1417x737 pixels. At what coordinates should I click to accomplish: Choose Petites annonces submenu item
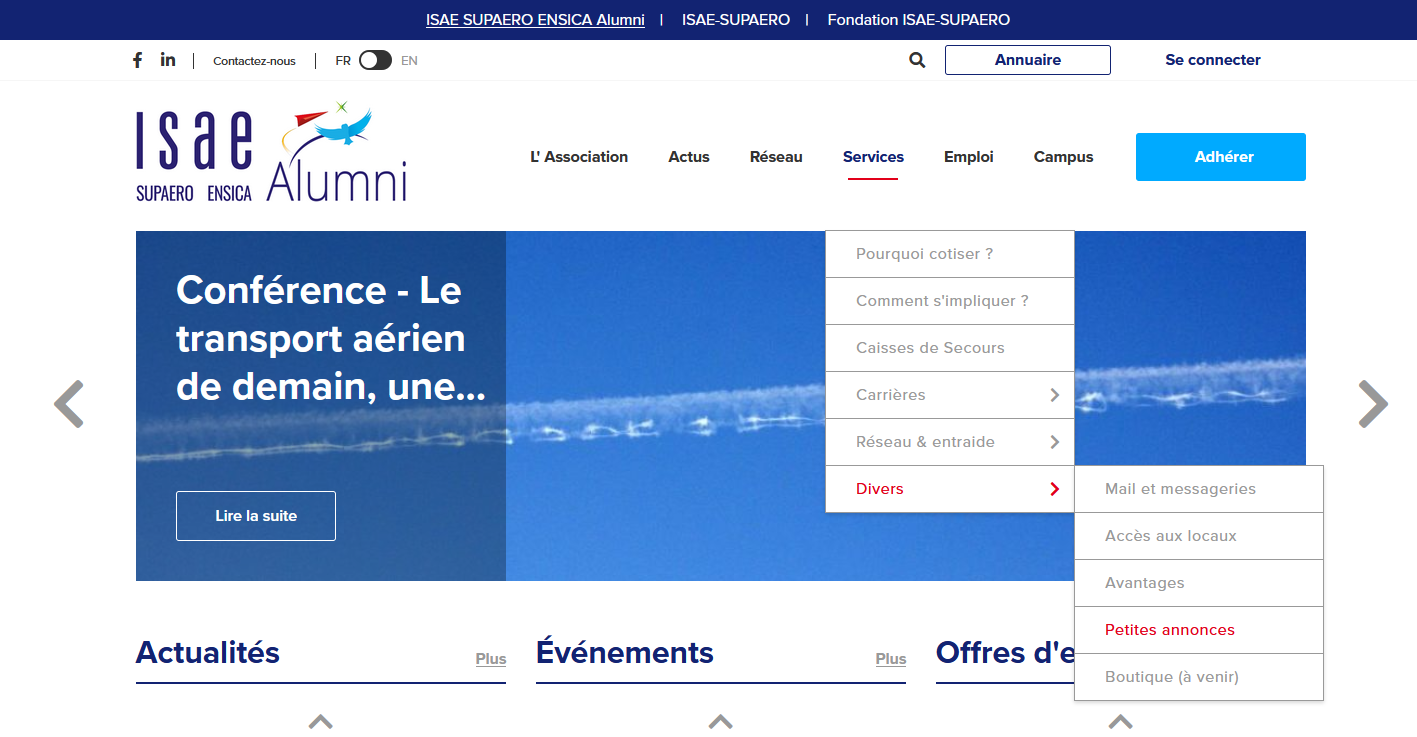point(1199,630)
